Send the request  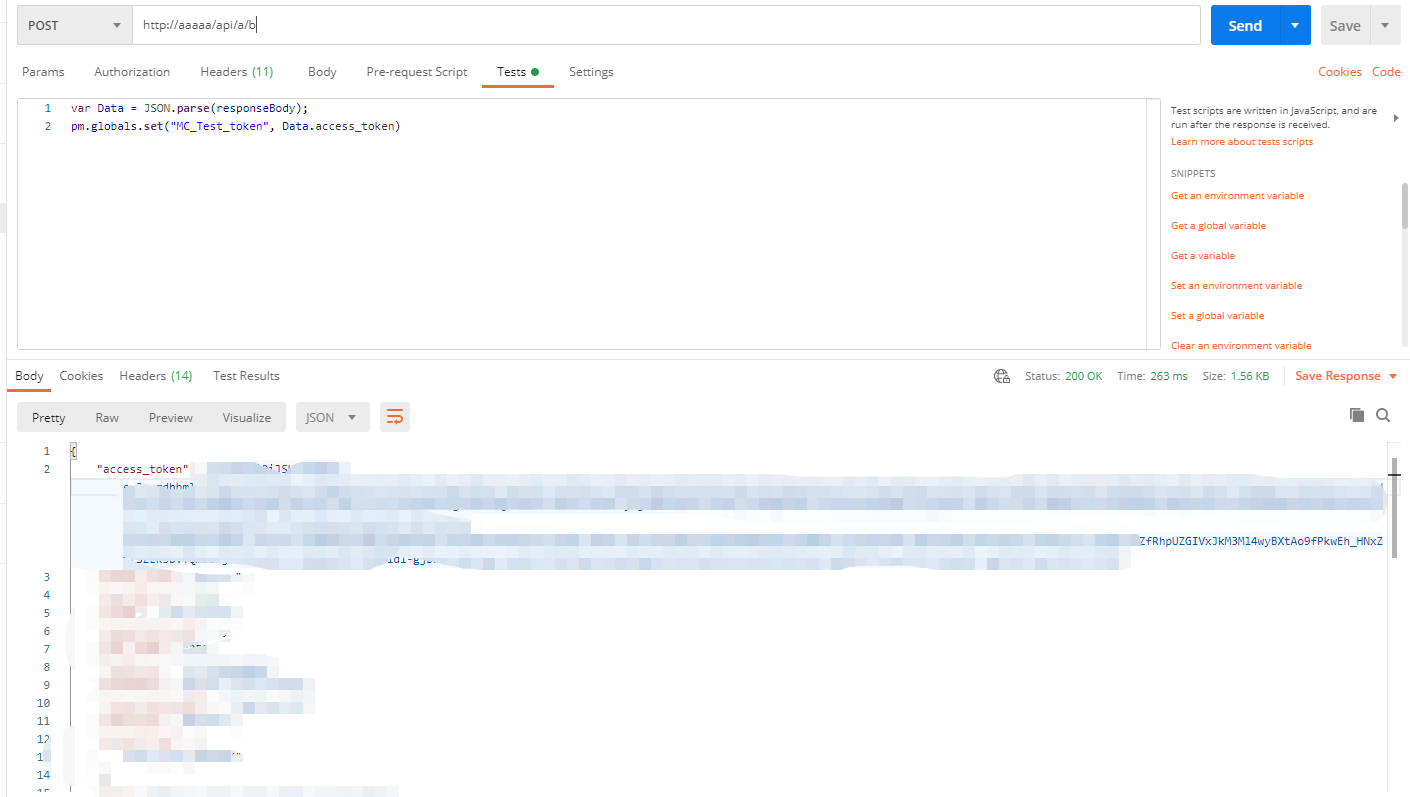[1245, 25]
